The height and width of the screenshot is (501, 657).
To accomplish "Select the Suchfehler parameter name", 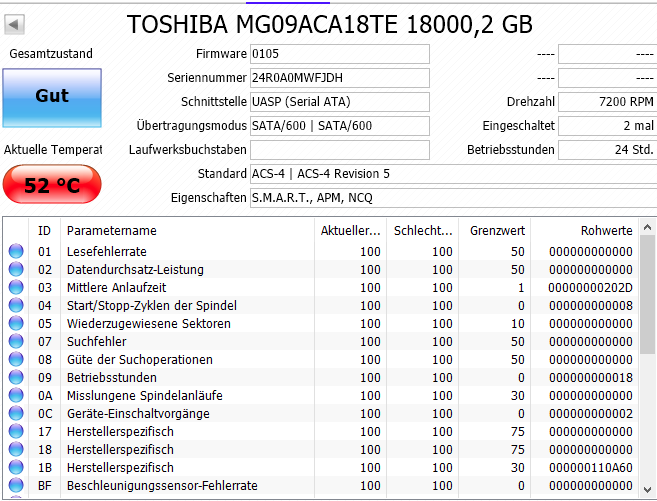I will (96, 341).
